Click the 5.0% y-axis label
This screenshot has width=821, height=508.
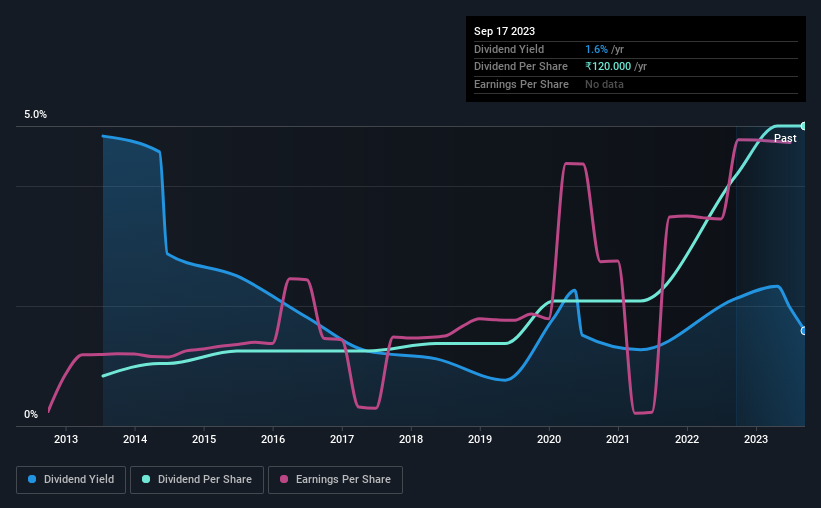coord(35,114)
